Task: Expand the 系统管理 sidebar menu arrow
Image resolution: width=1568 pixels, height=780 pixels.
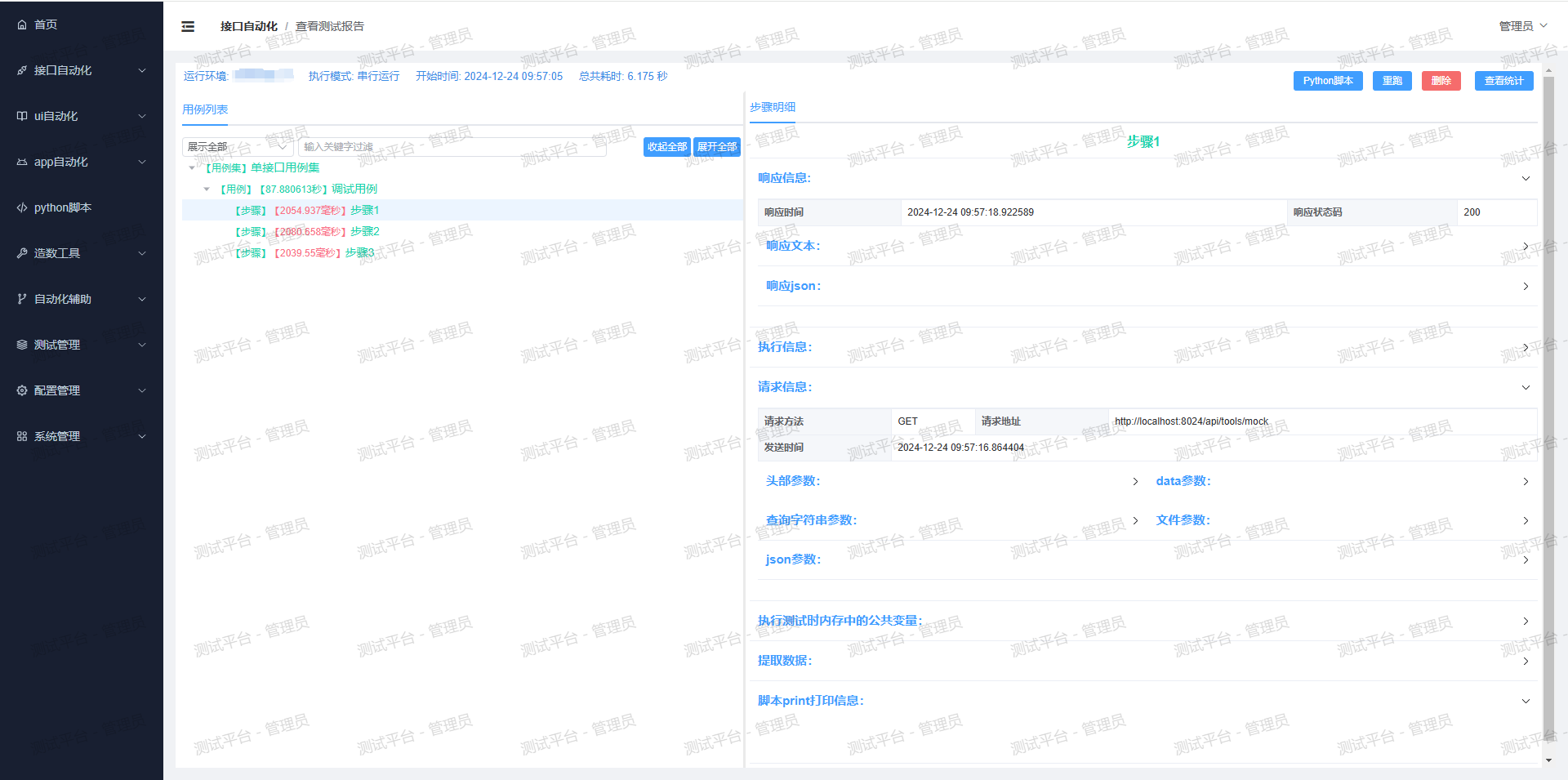Action: pos(142,436)
